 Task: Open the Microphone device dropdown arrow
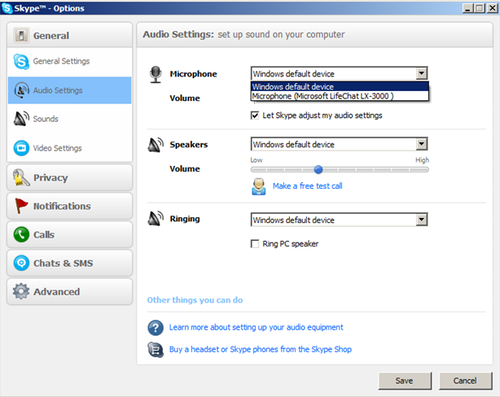pos(422,73)
